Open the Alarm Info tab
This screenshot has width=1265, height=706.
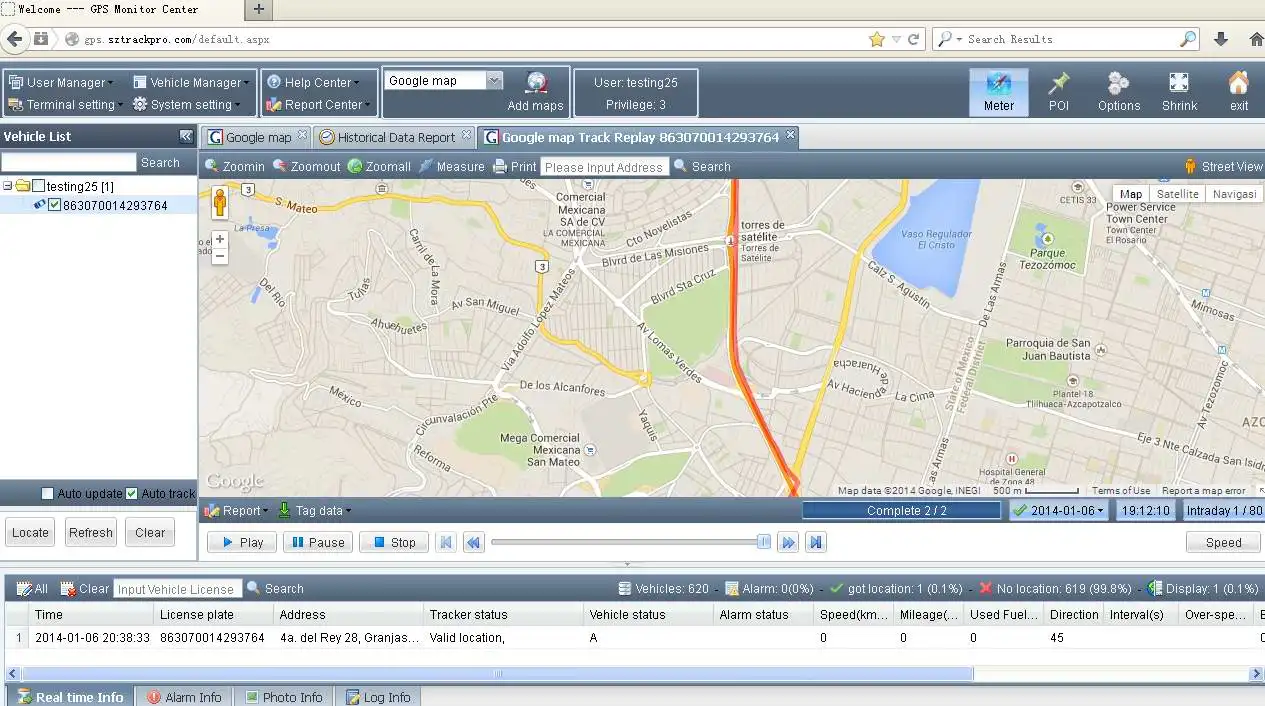coord(184,697)
